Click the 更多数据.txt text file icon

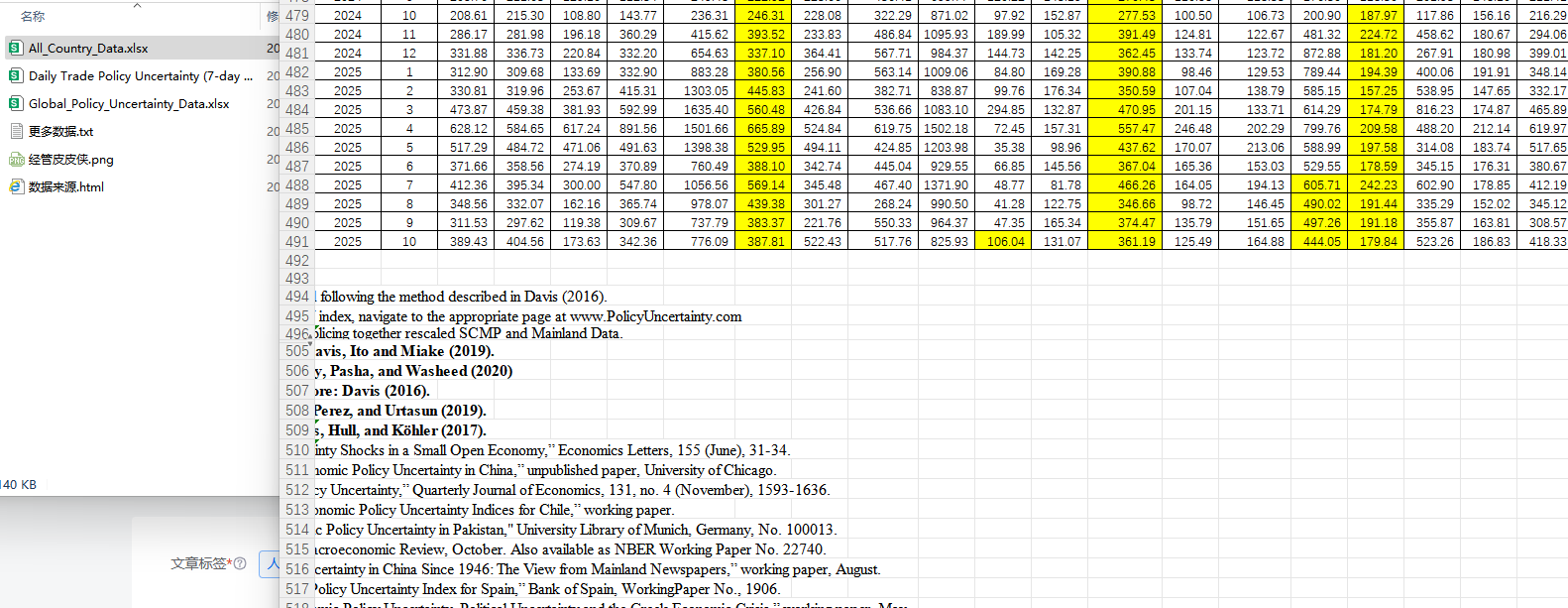click(16, 131)
